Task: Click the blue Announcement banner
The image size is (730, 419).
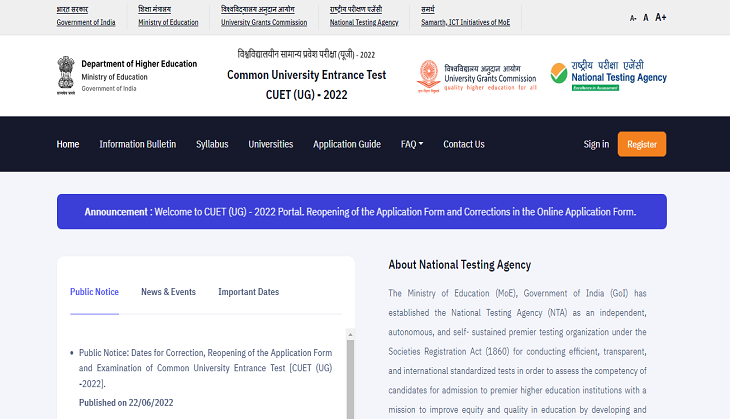Action: point(362,212)
